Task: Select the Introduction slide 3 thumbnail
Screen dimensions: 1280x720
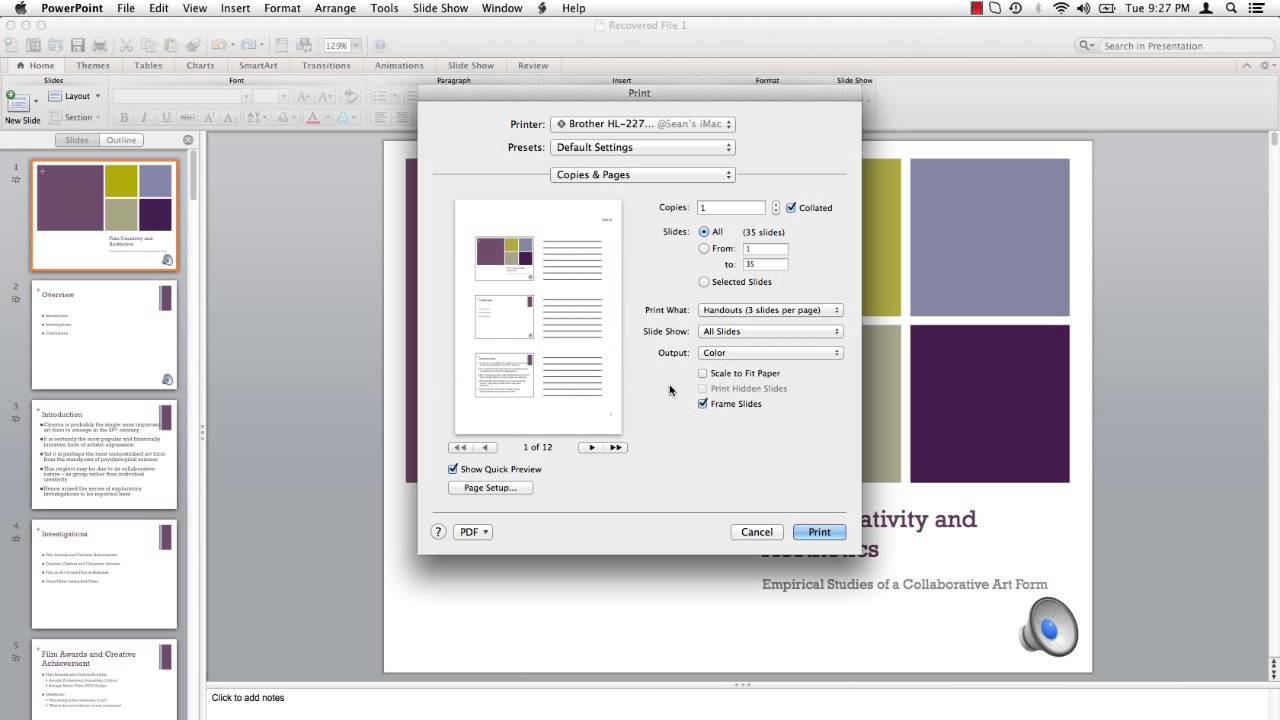Action: point(104,455)
